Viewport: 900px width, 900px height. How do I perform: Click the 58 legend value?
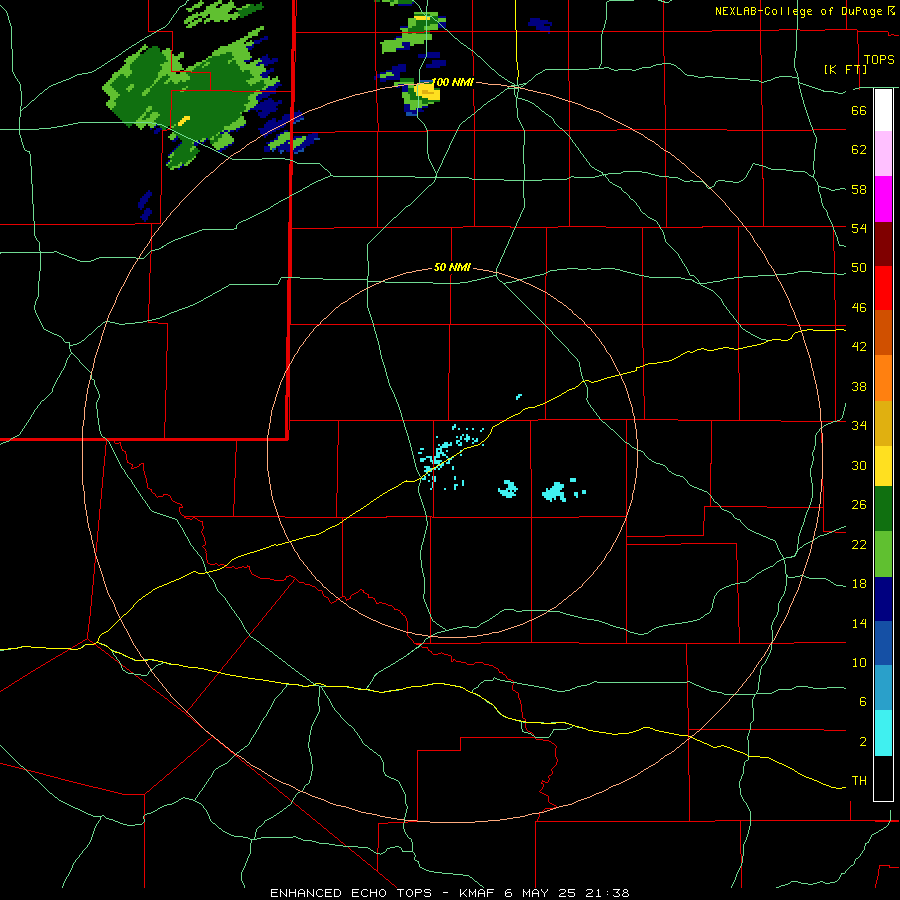[x=859, y=189]
